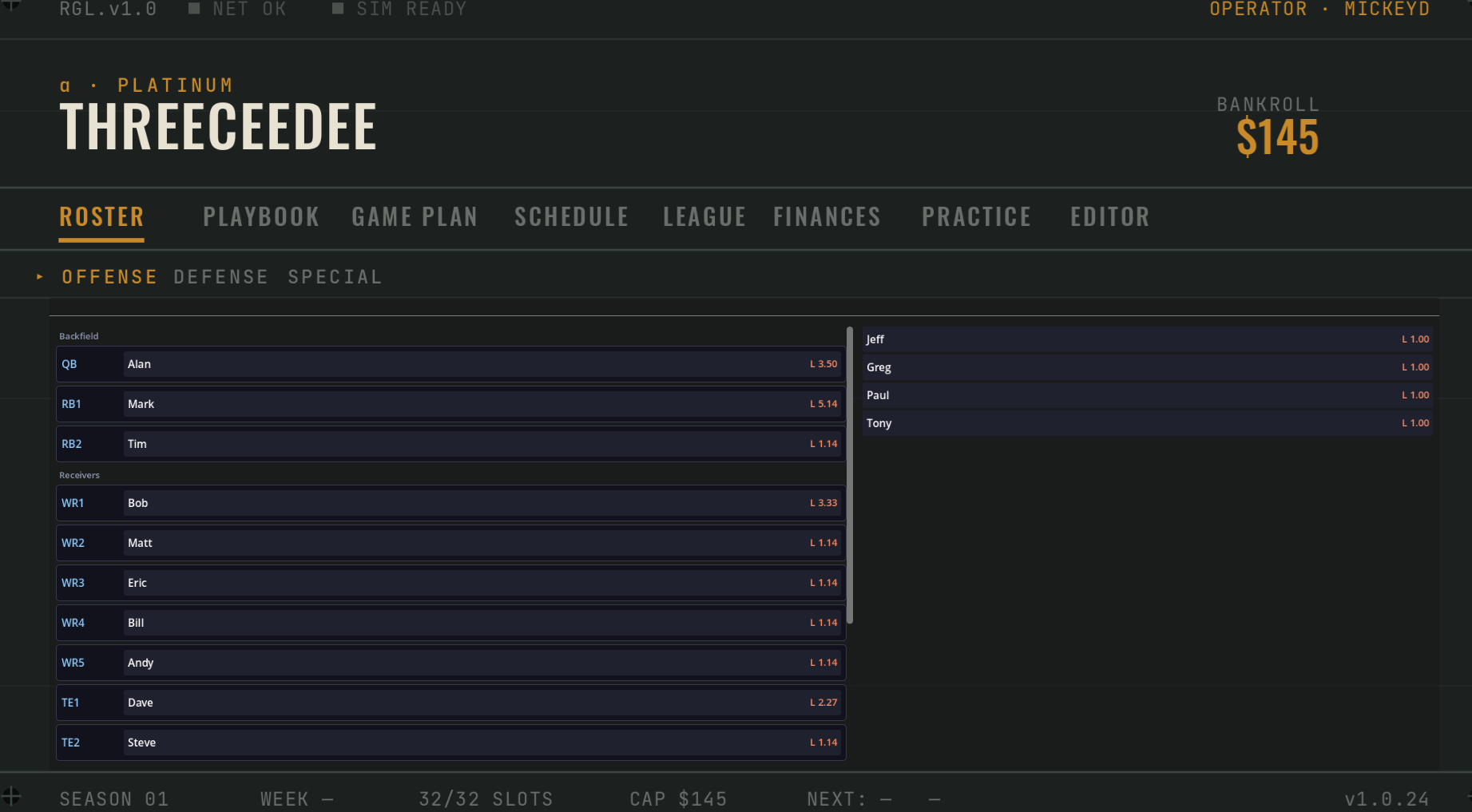1472x812 pixels.
Task: Select the Defense sub-tab
Action: 221,277
